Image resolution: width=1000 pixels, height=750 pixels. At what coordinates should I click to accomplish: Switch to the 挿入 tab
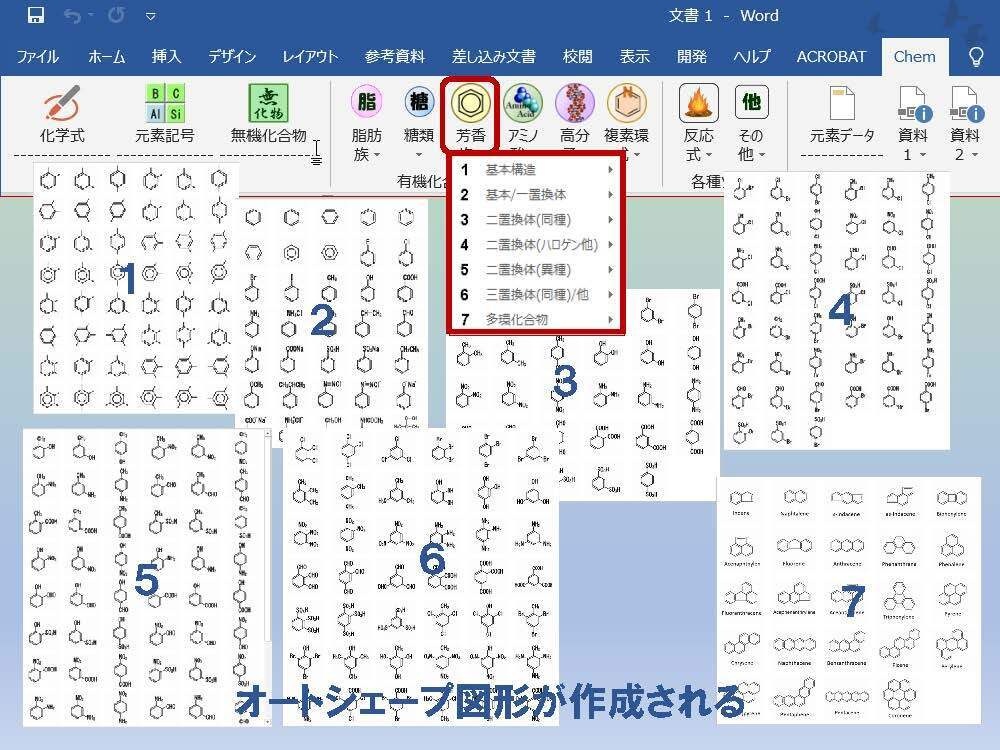pos(166,56)
